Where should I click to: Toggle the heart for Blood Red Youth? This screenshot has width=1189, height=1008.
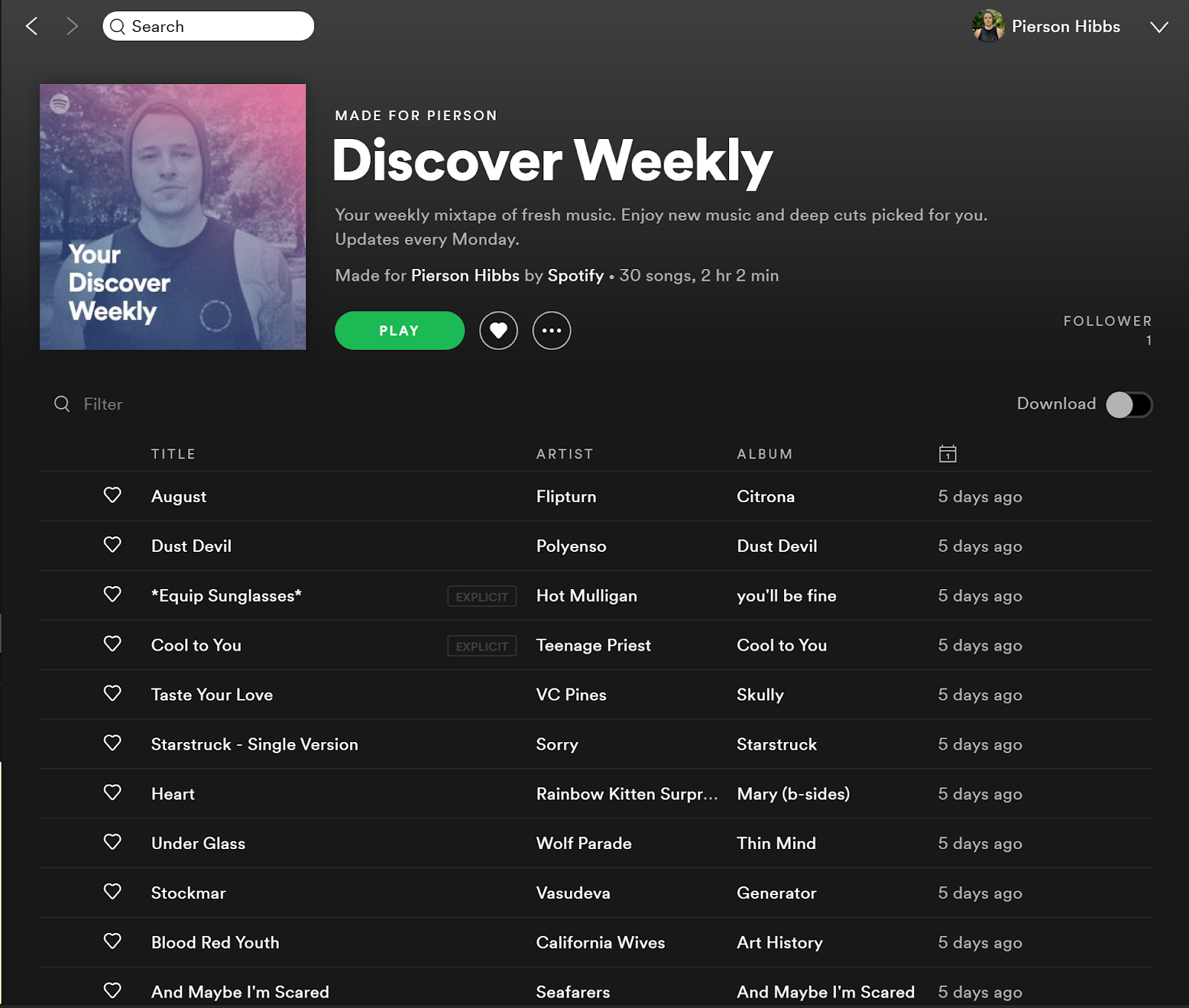click(112, 942)
